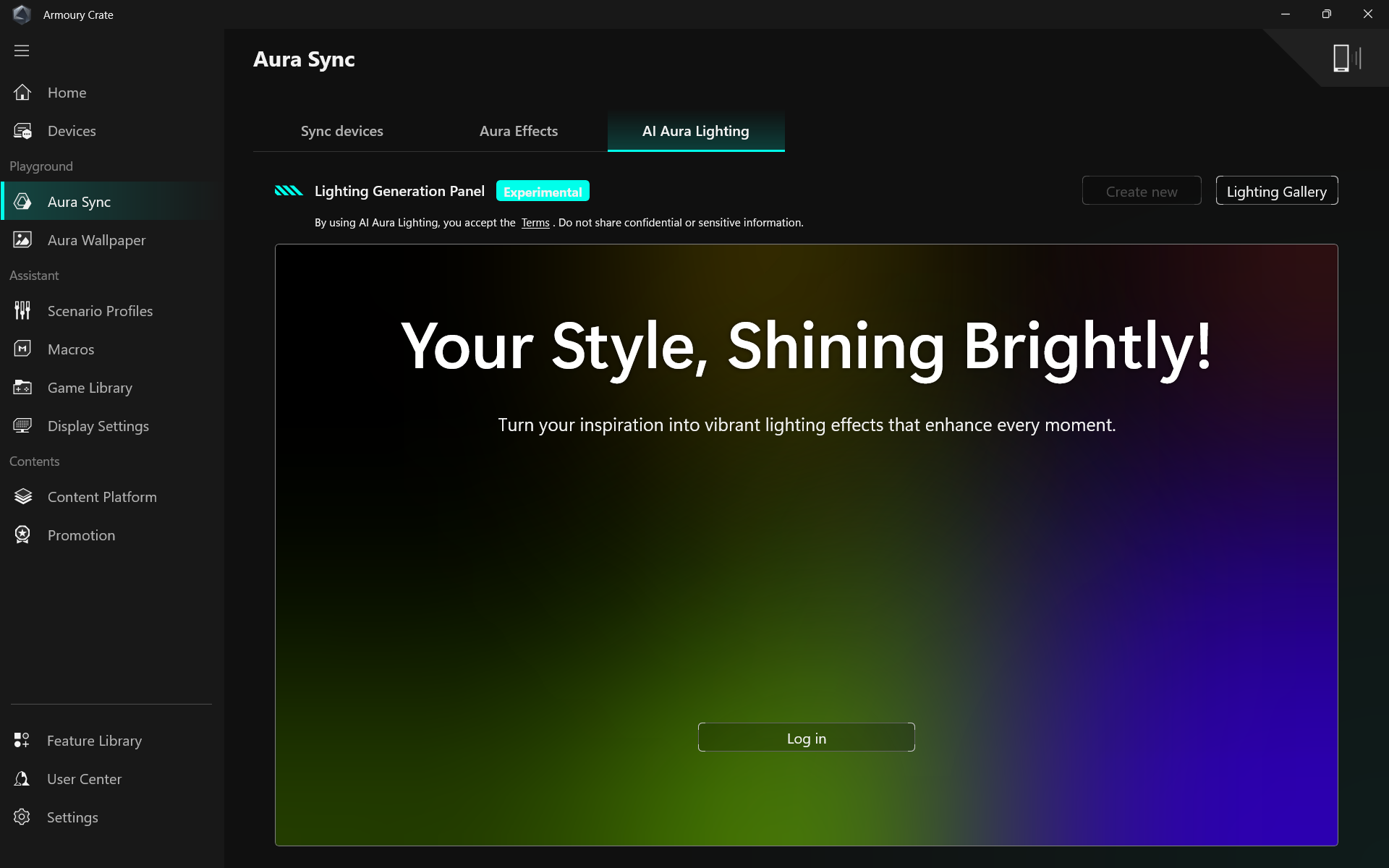Go to Devices in the sidebar
The image size is (1389, 868).
(x=72, y=131)
